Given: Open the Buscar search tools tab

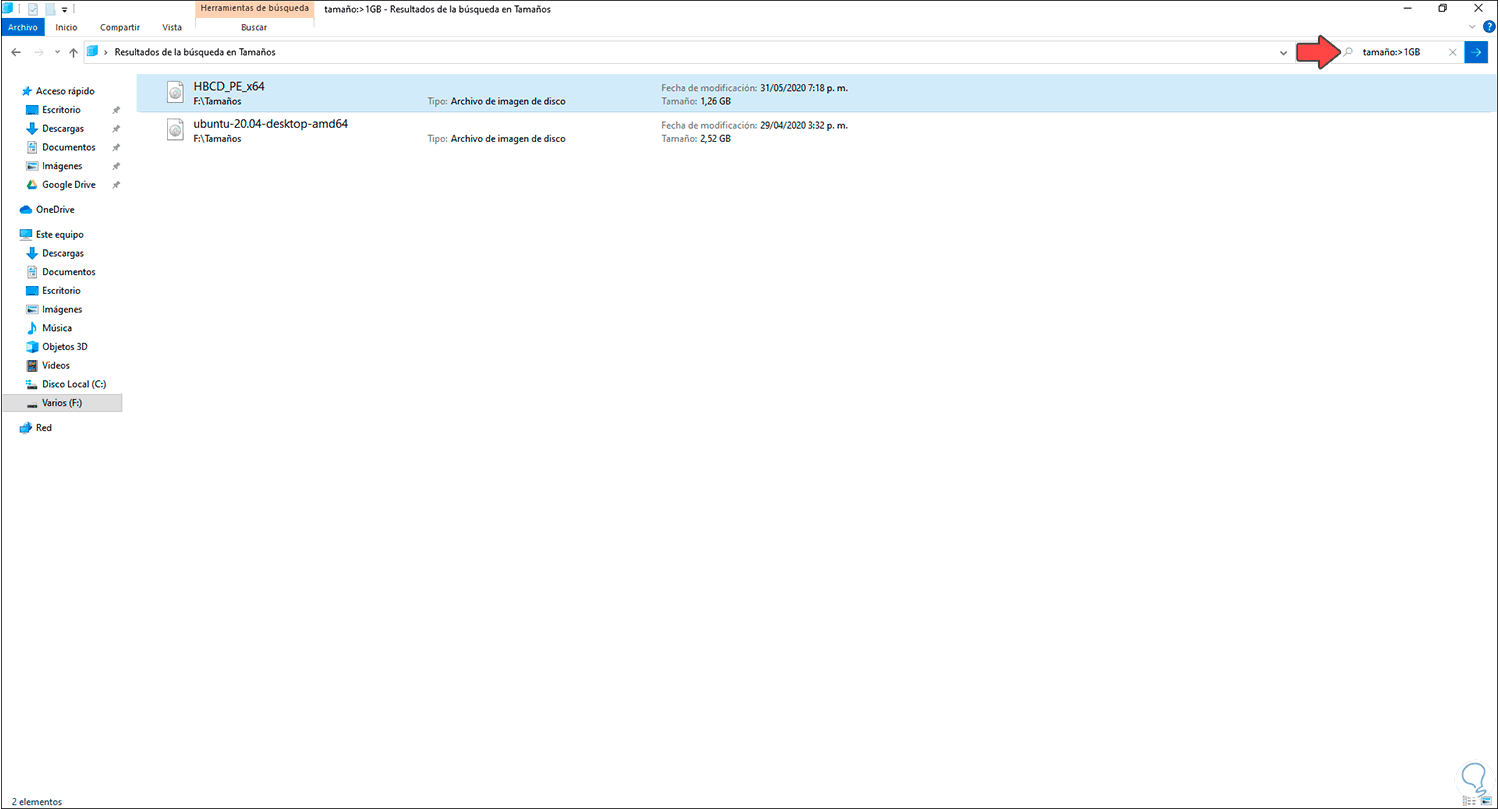Looking at the screenshot, I should pyautogui.click(x=254, y=27).
